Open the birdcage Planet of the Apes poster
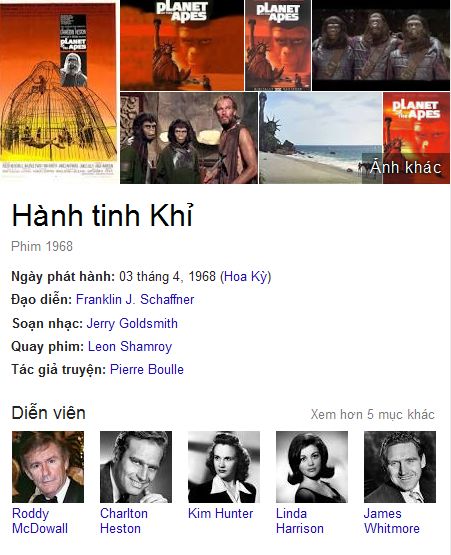The image size is (451, 555). tap(59, 92)
